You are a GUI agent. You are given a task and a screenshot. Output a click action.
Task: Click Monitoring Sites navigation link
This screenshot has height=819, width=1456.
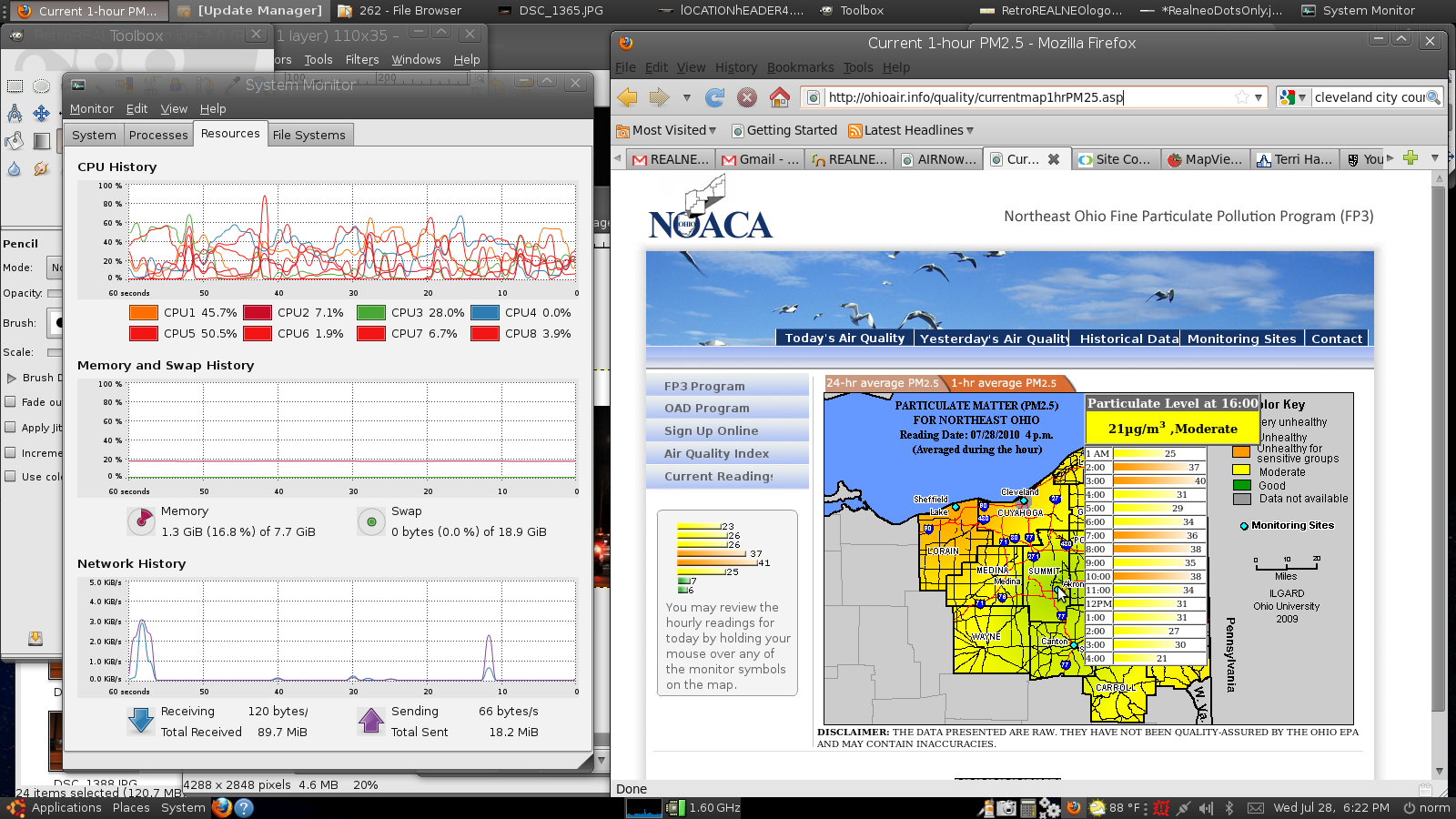pos(1241,339)
